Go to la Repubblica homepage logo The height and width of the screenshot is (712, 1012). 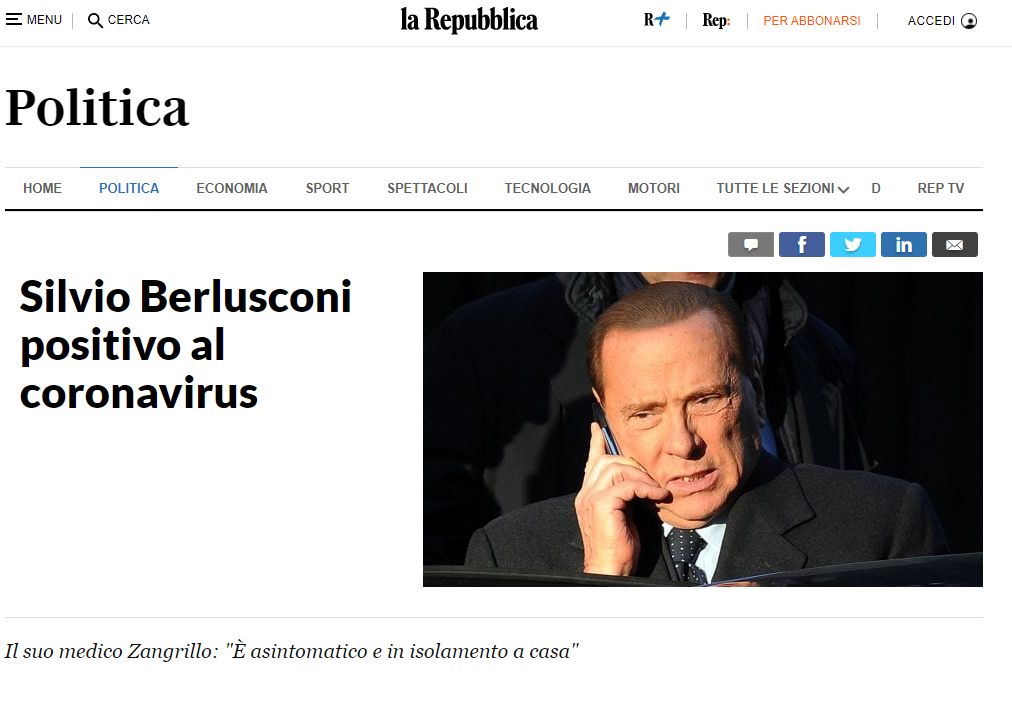tap(469, 21)
